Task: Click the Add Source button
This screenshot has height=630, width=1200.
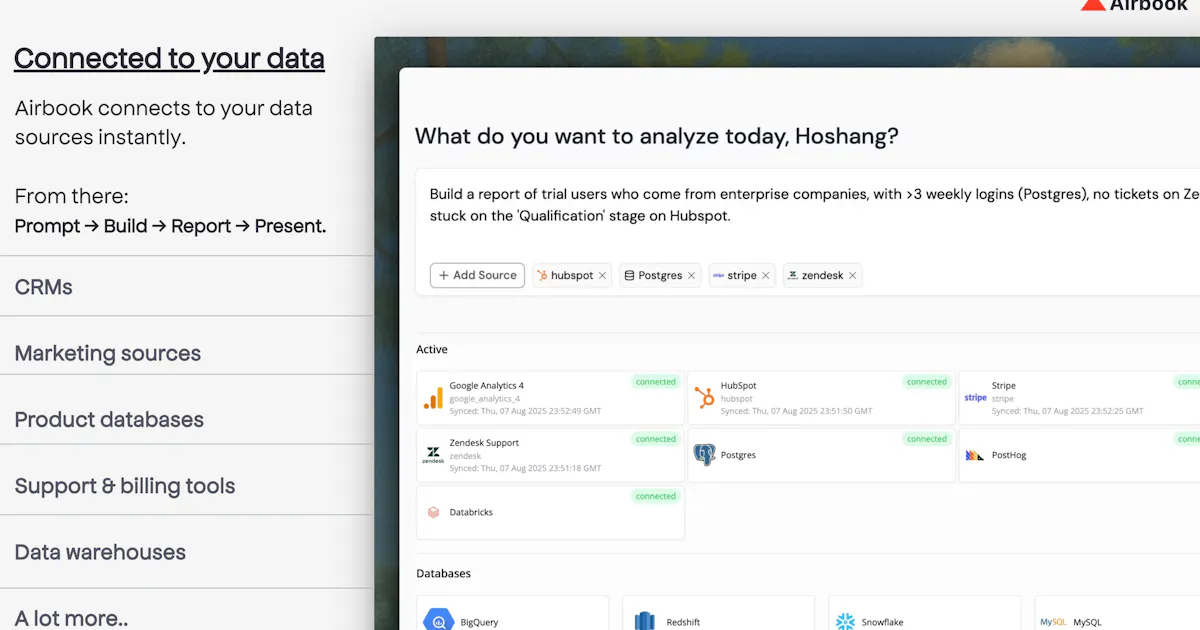Action: [x=477, y=275]
